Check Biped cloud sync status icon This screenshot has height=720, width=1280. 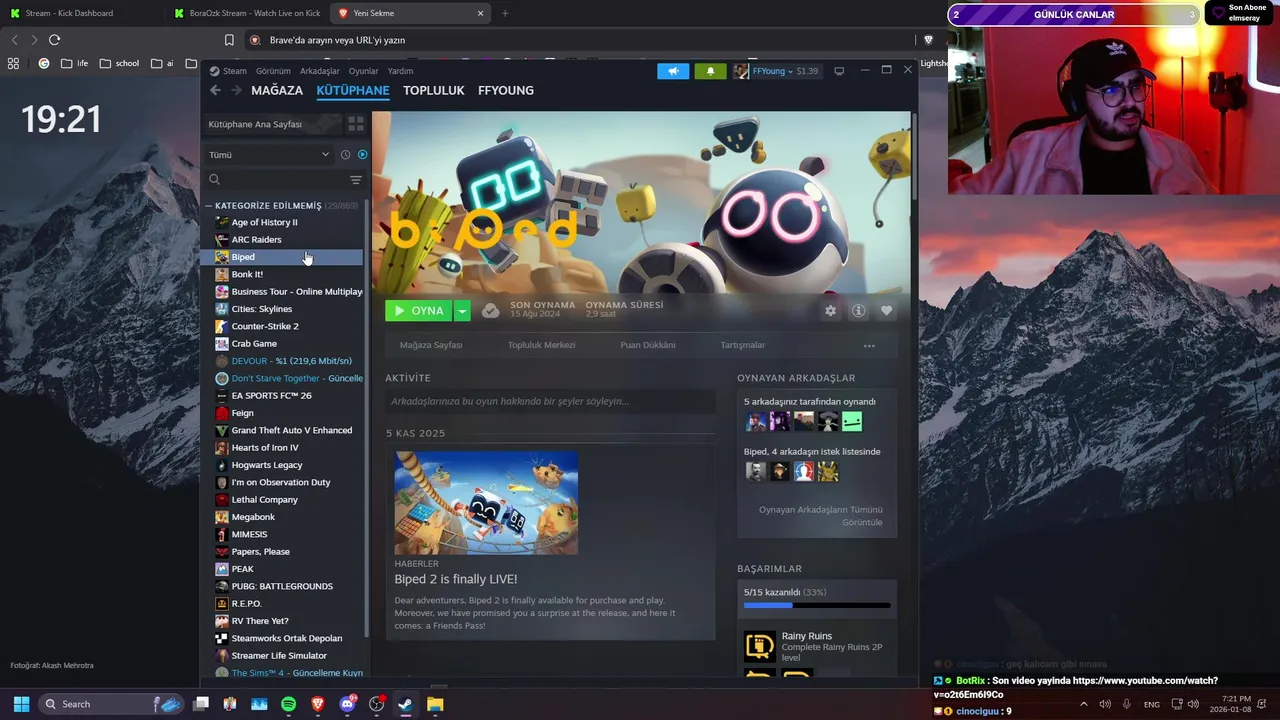(x=490, y=311)
